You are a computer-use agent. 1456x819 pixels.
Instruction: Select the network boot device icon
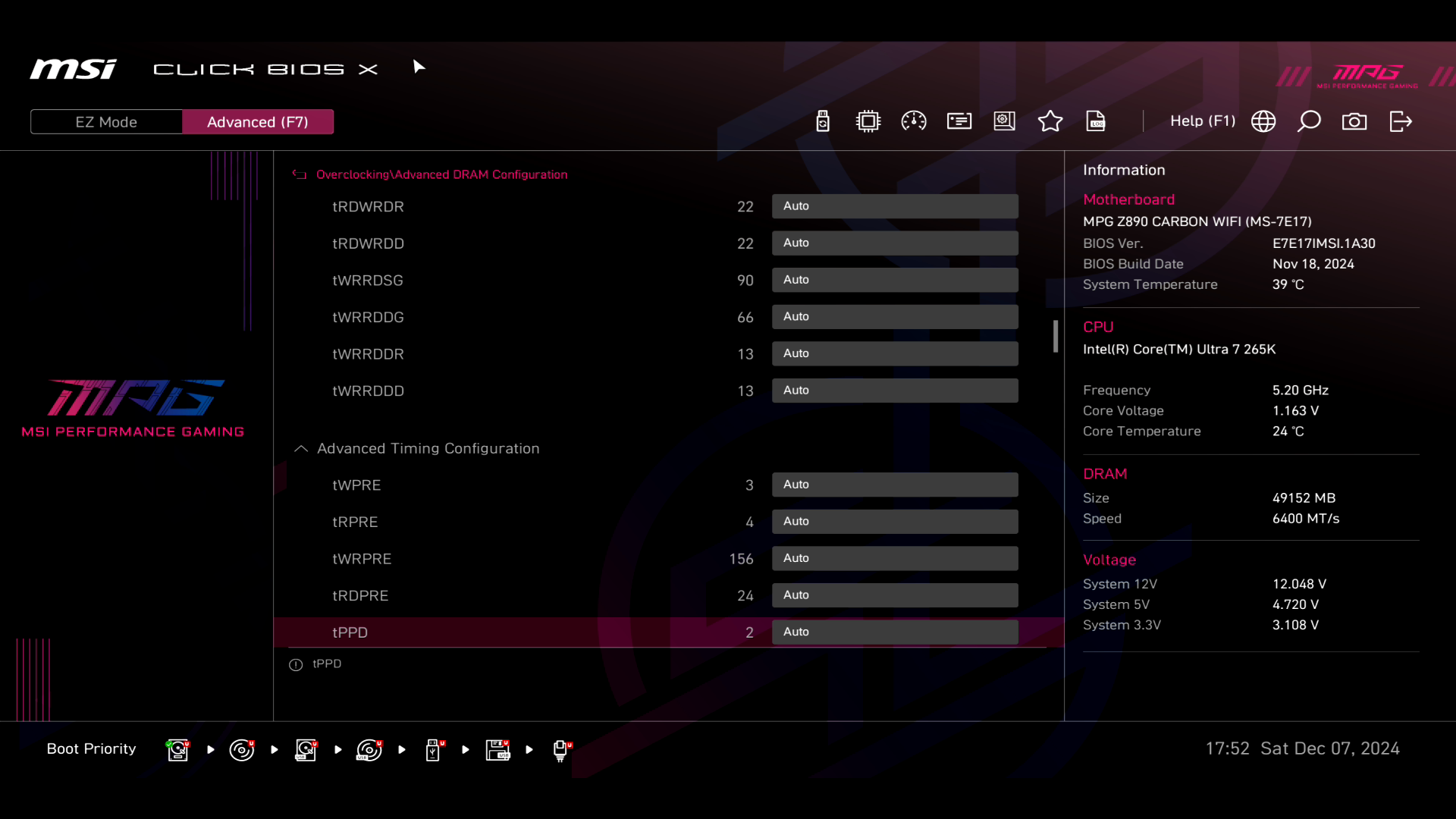coord(560,750)
